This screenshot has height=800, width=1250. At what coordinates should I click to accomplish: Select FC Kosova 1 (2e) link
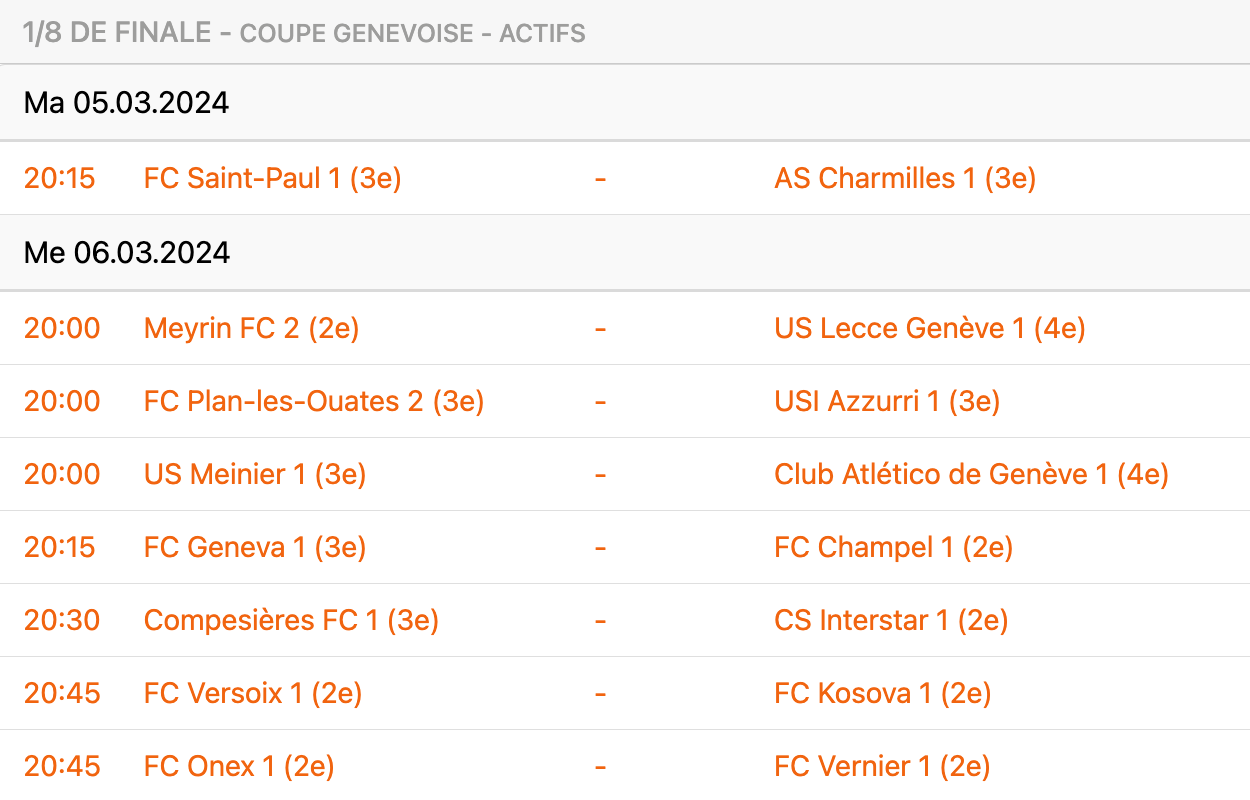882,693
